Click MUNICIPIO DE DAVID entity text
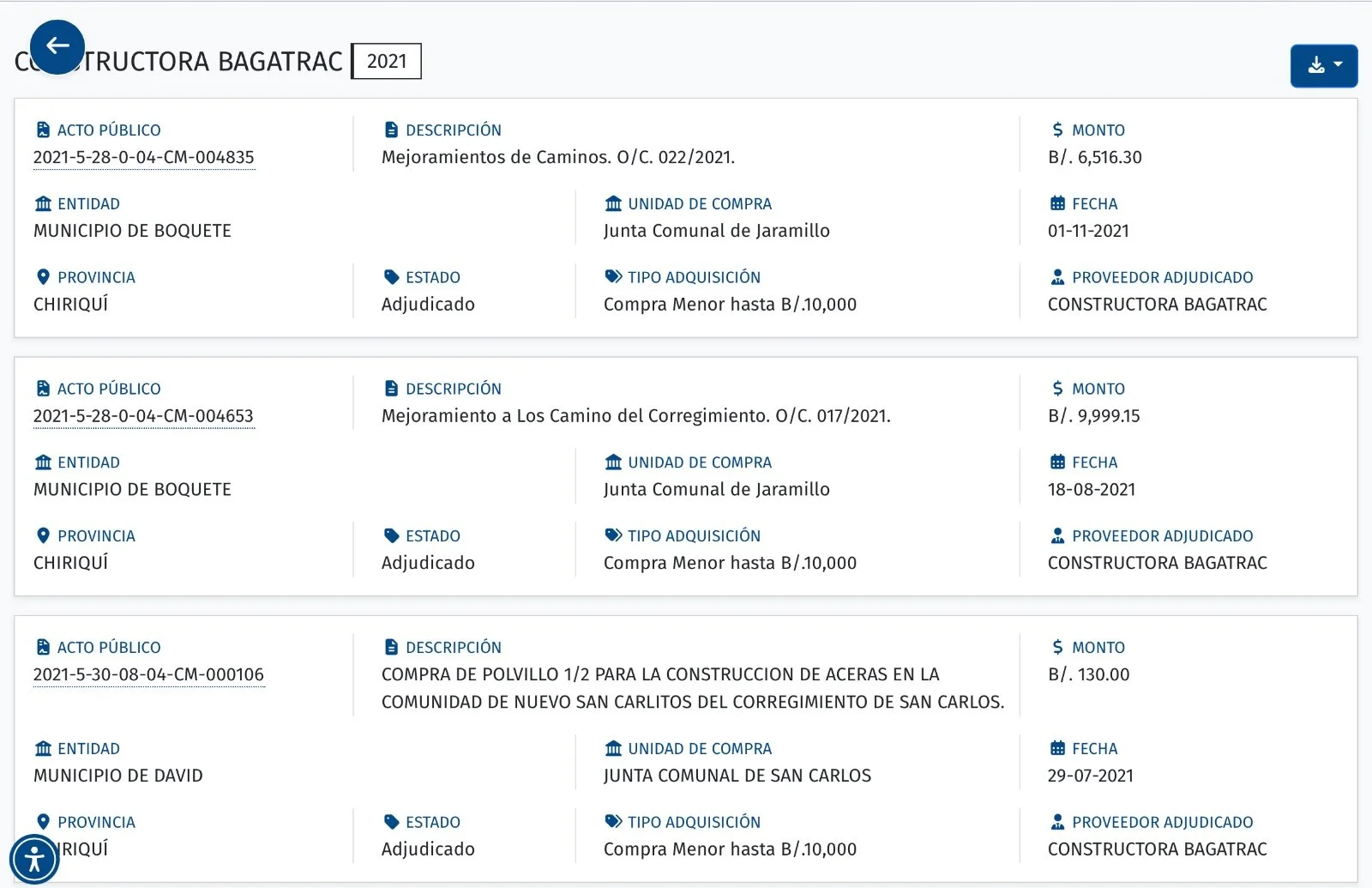This screenshot has width=1372, height=888. (118, 776)
